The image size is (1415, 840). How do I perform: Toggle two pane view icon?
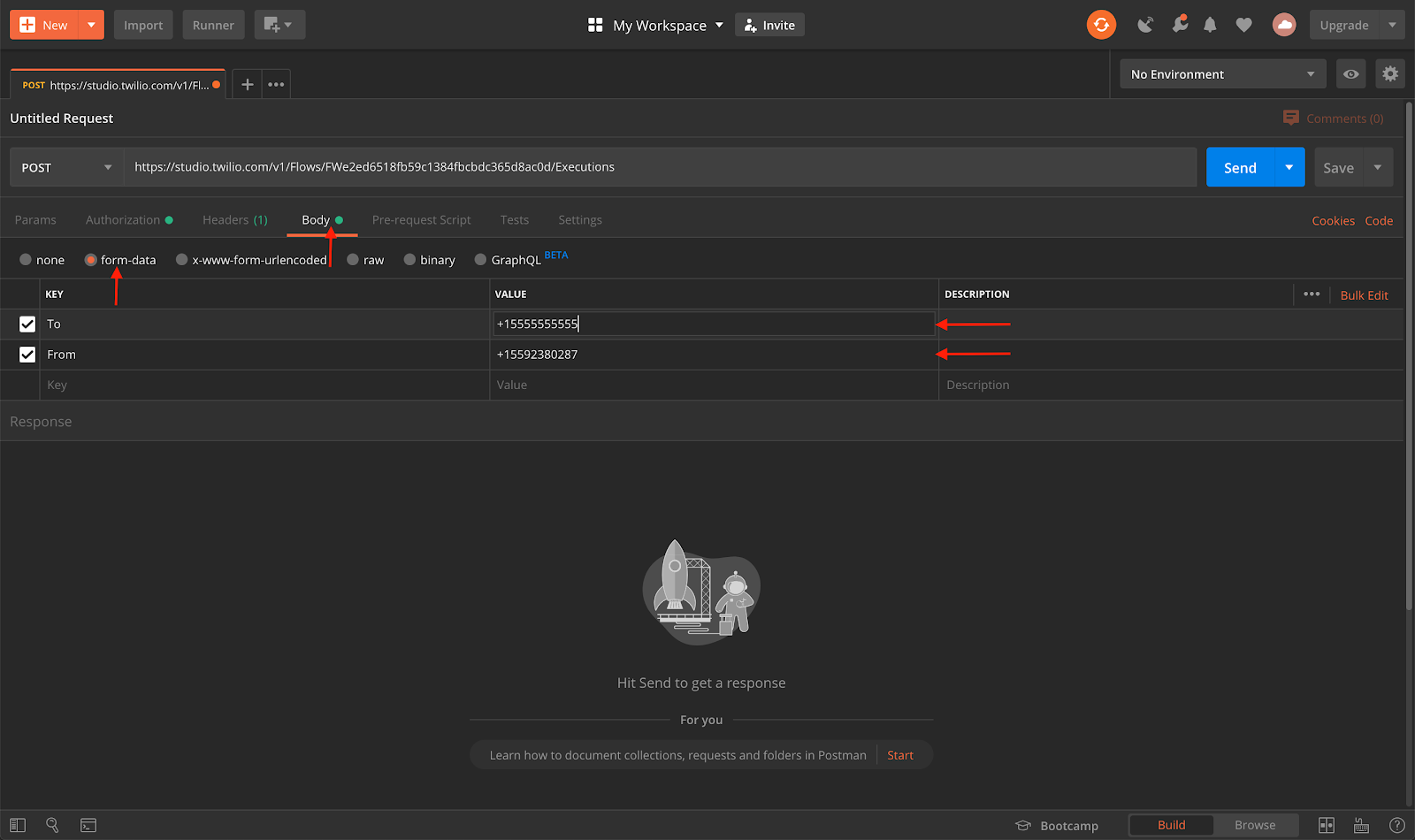1327,825
